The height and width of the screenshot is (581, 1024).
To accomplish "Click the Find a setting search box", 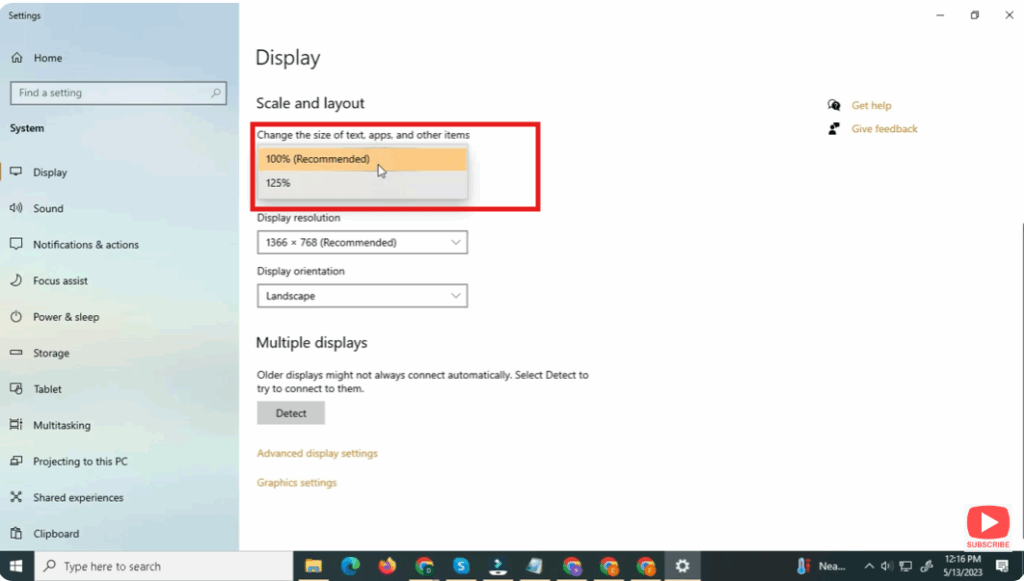I will [x=118, y=92].
